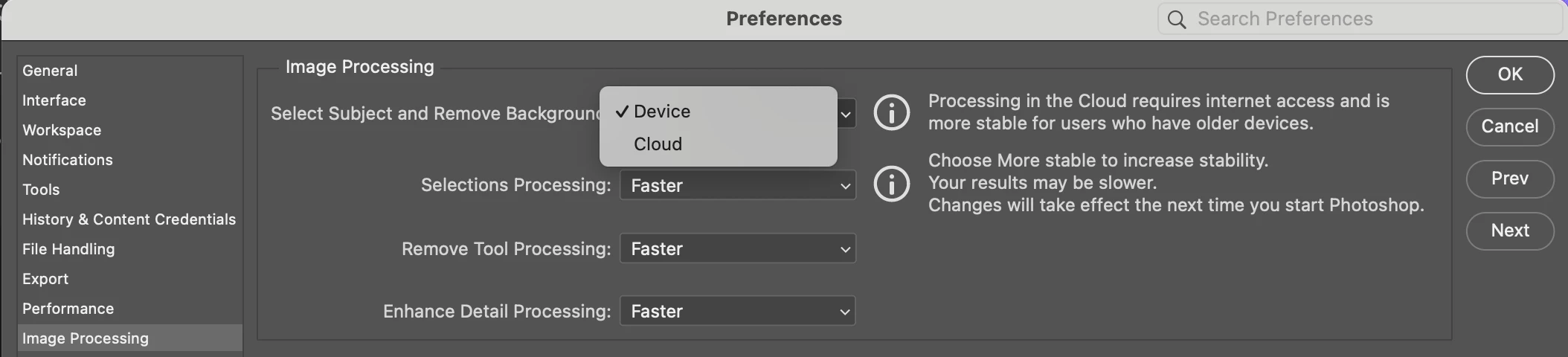
Task: Select the Cloud option in popup
Action: (658, 144)
